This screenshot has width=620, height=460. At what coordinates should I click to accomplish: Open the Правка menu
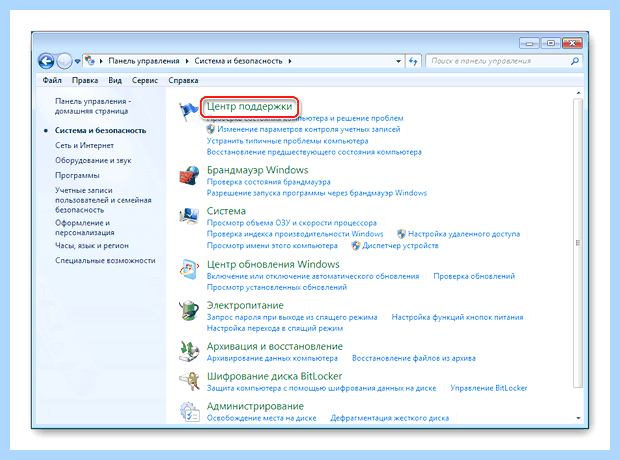click(85, 80)
